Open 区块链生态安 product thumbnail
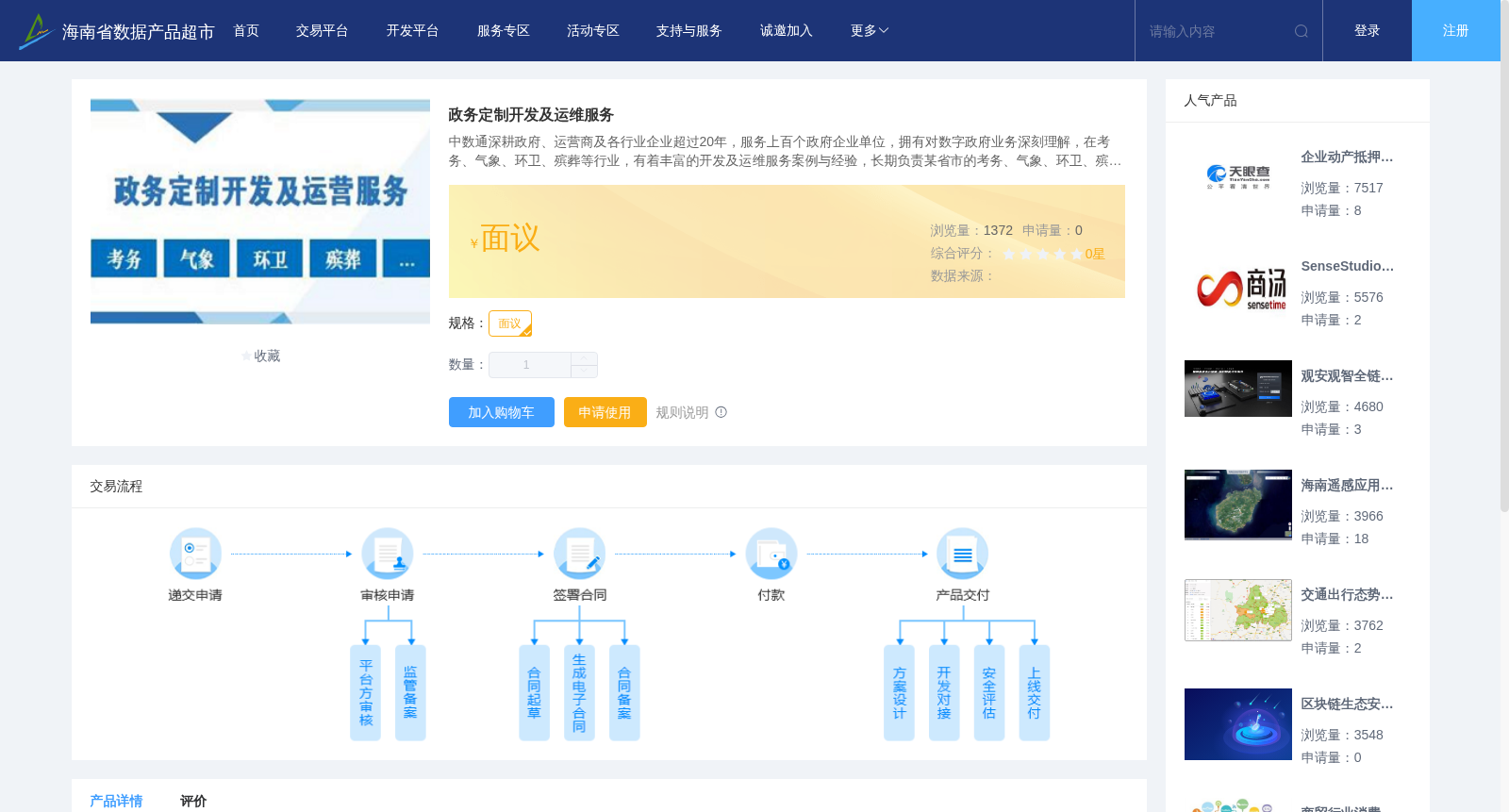 (1238, 724)
